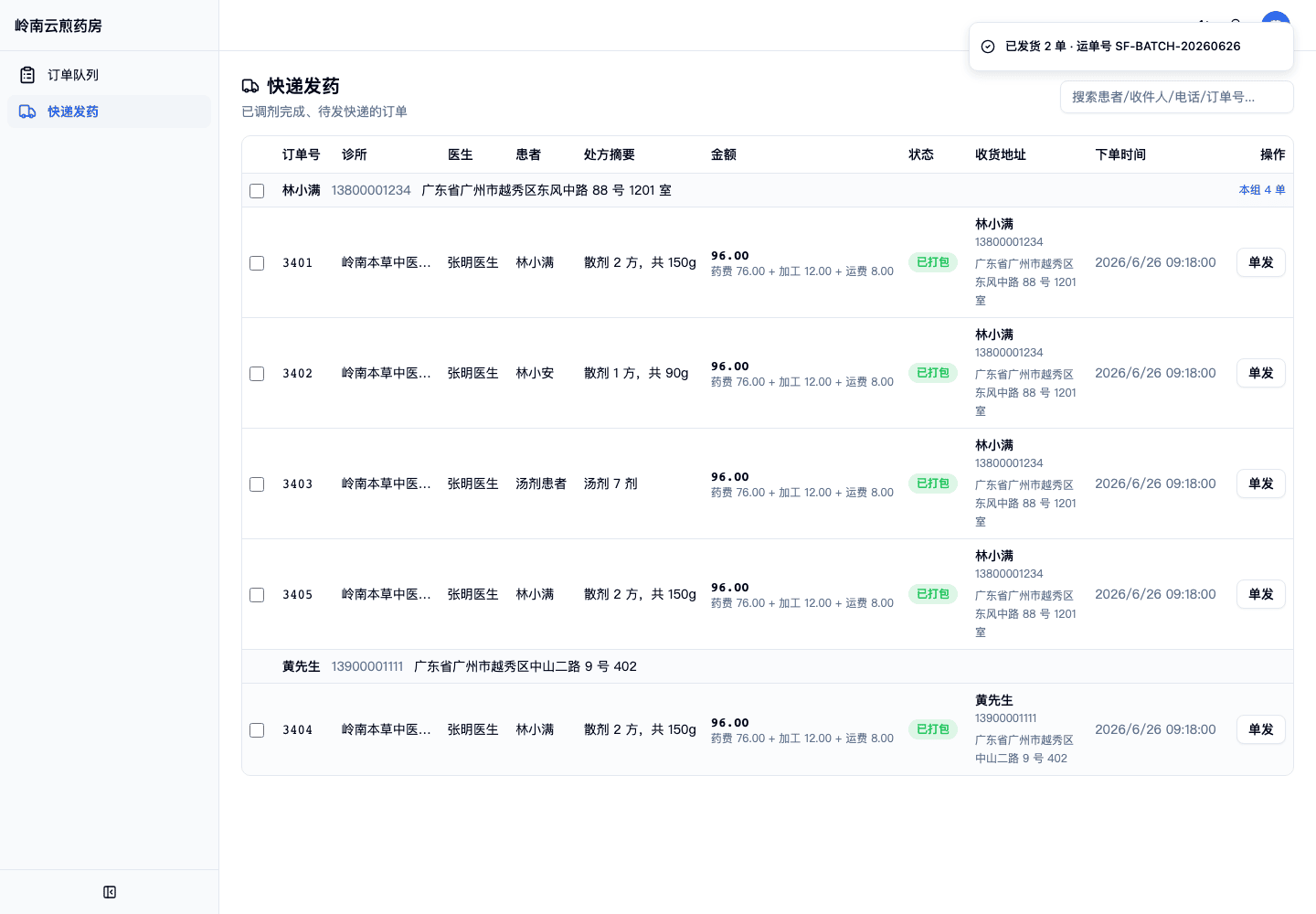
Task: Click the 患者 column header
Action: (x=528, y=154)
